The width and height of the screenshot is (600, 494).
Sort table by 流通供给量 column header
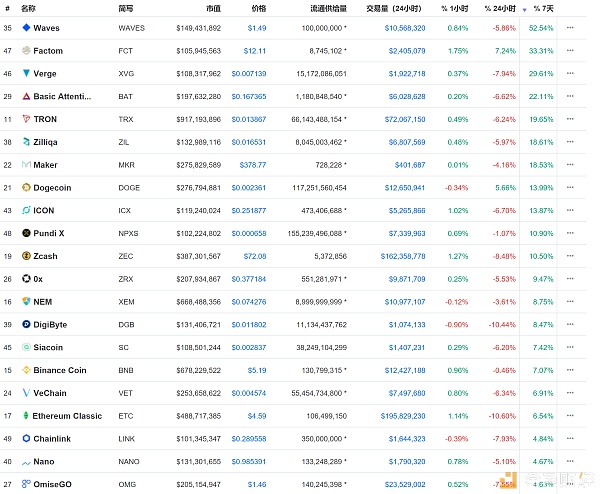(x=328, y=8)
